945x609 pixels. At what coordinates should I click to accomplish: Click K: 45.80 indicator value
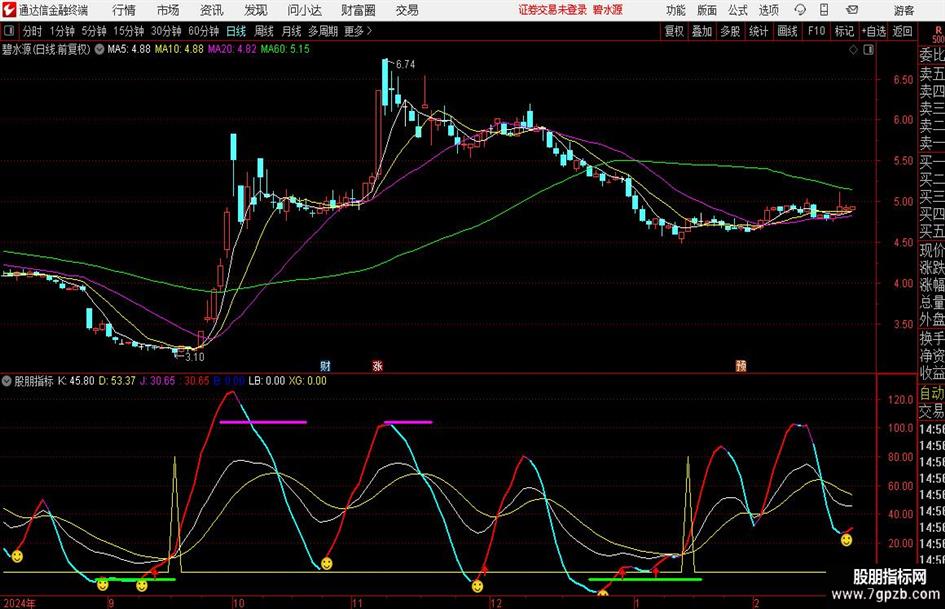pyautogui.click(x=76, y=381)
